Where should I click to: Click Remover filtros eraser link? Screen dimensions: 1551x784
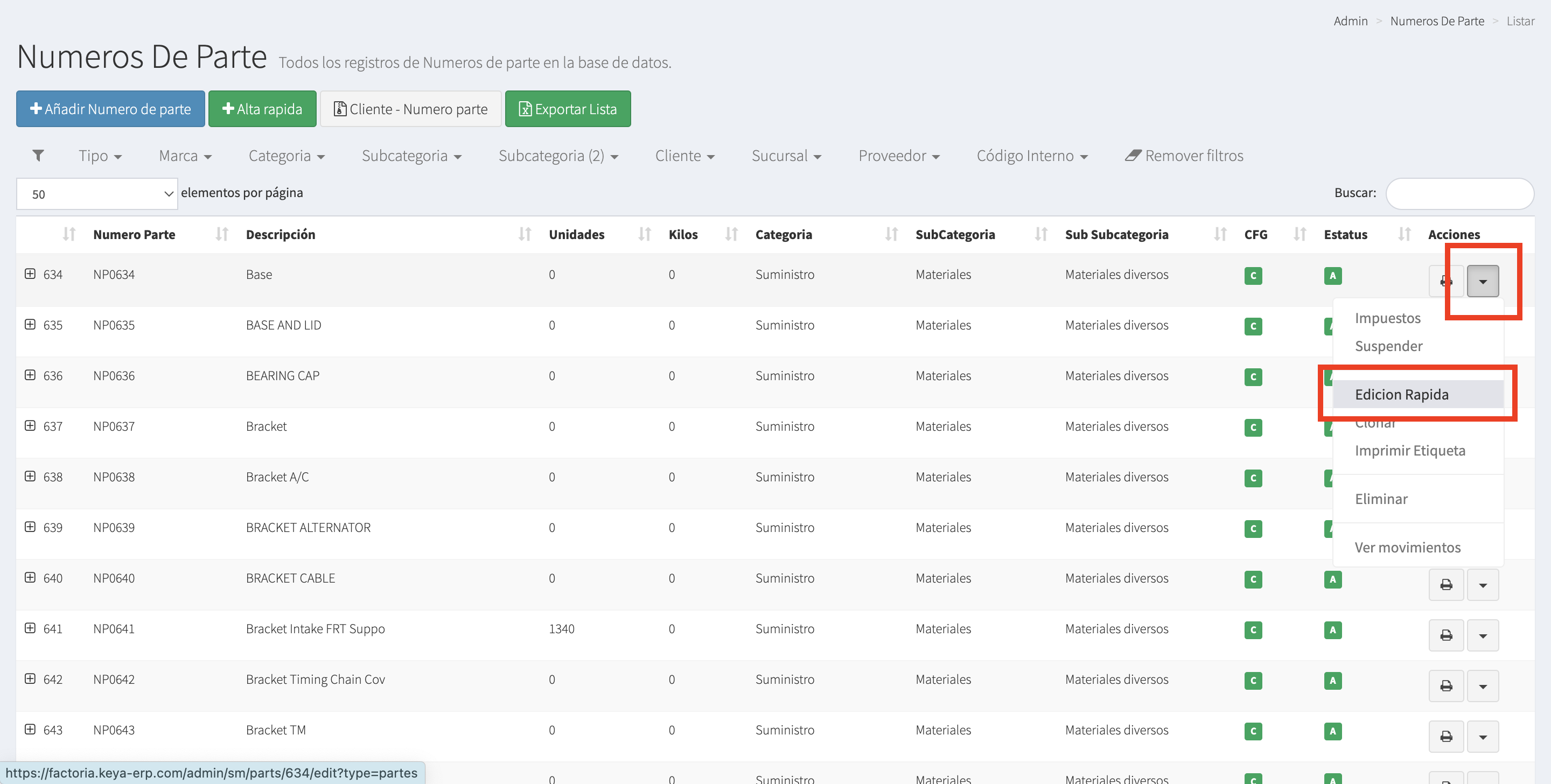[x=1184, y=156]
